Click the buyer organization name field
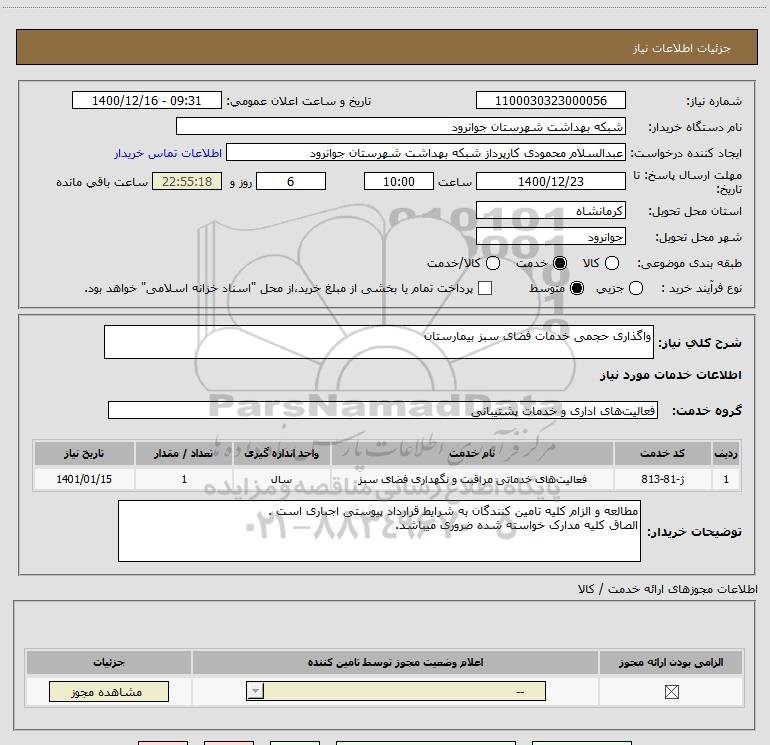This screenshot has height=745, width=770. (401, 126)
